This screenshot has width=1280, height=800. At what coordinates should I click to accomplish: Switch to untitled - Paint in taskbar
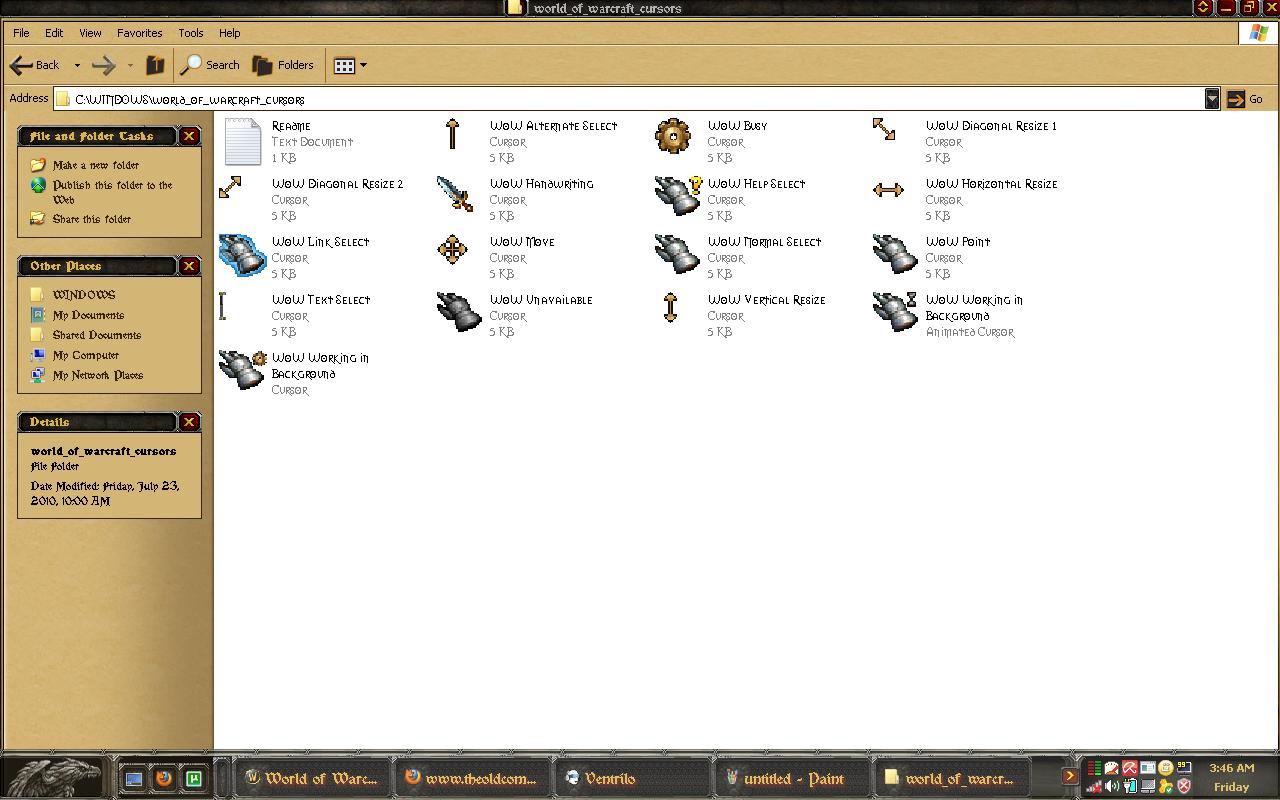pos(786,778)
